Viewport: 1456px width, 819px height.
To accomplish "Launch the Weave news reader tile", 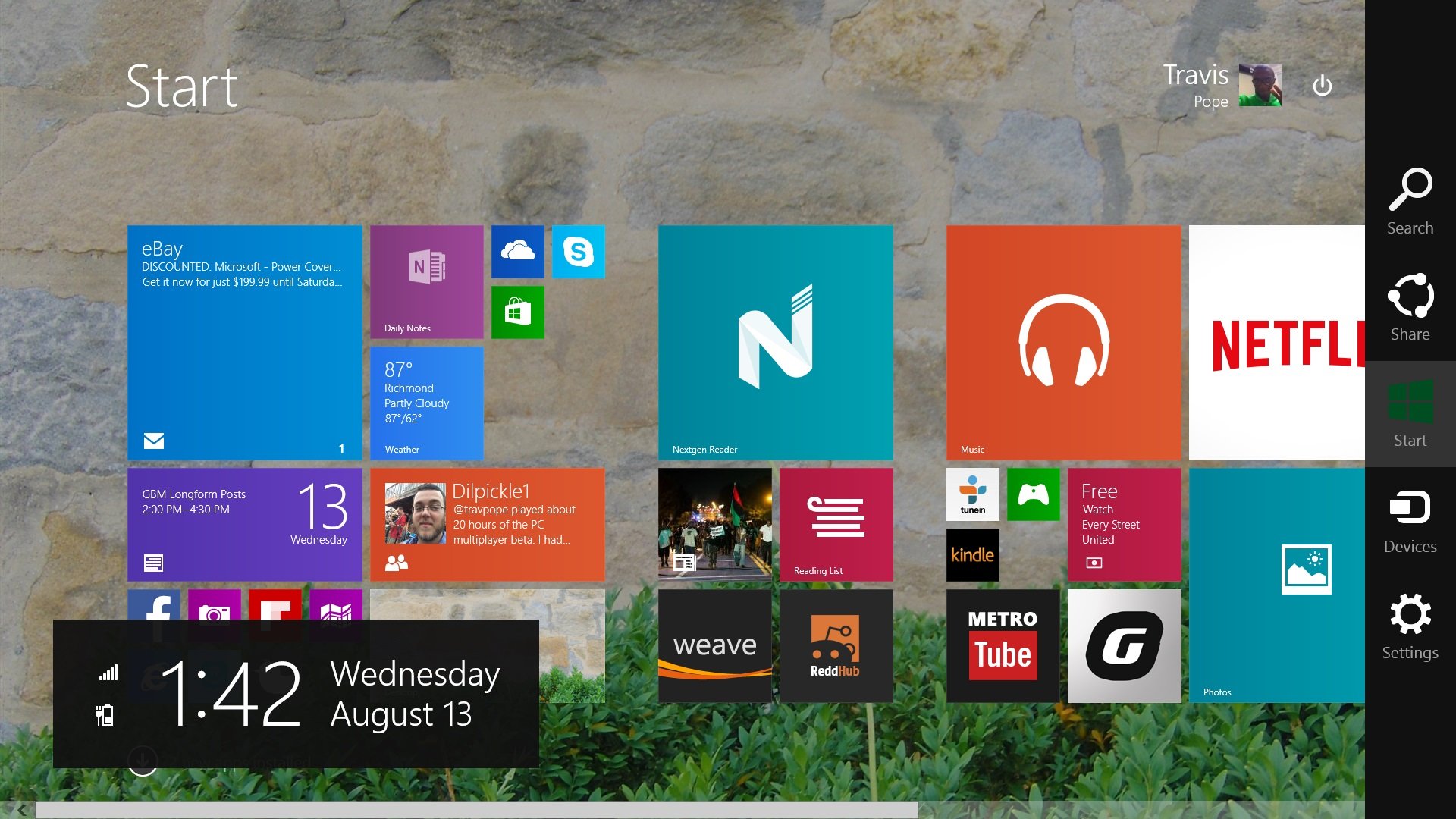I will point(715,646).
